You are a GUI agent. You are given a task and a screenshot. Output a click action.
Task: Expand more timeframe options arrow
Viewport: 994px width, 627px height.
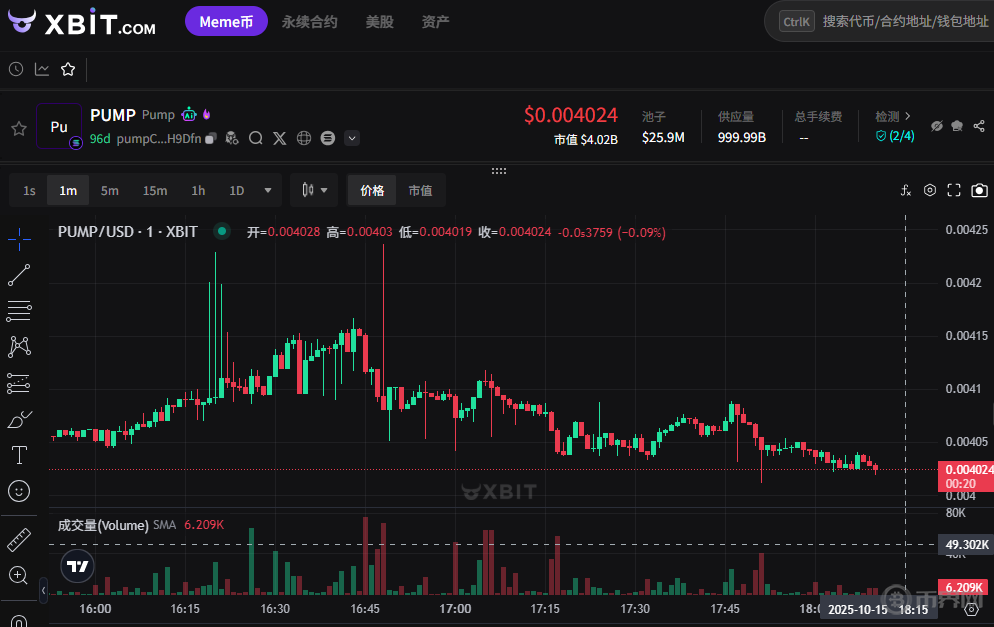(268, 190)
